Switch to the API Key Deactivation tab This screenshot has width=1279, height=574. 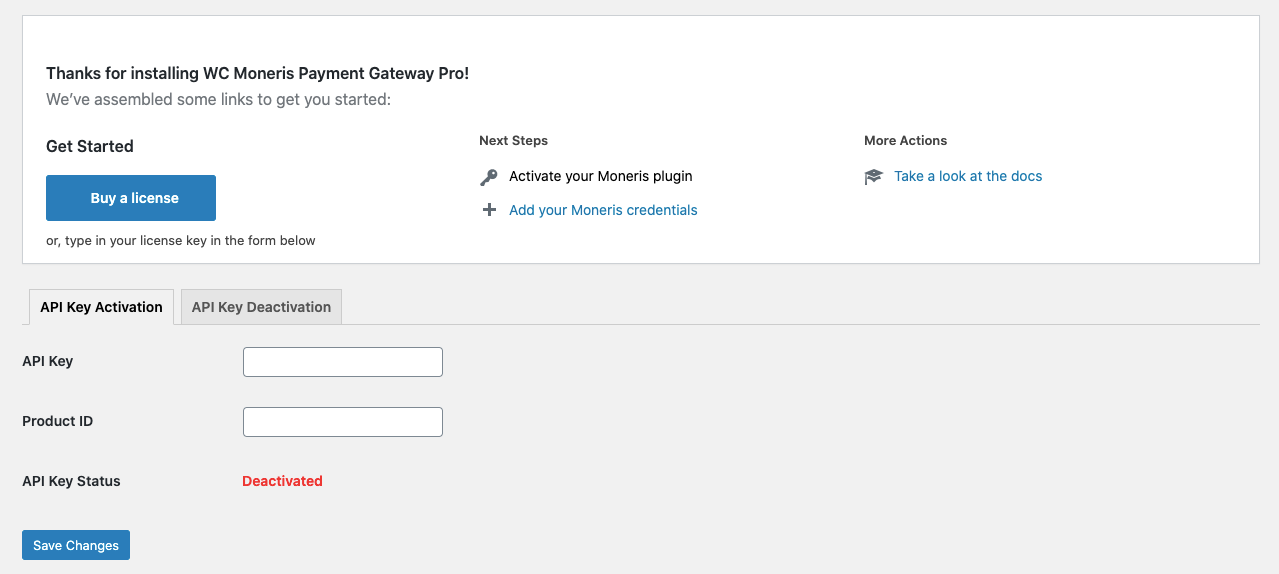click(261, 307)
